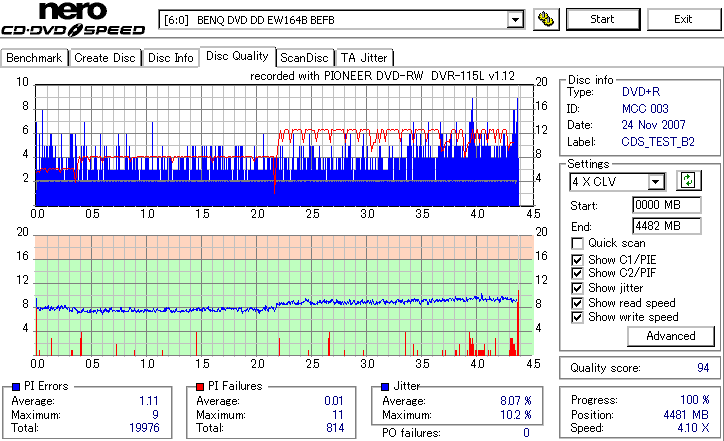Disable Show write speed checkbox
The width and height of the screenshot is (724, 441).
pos(577,317)
